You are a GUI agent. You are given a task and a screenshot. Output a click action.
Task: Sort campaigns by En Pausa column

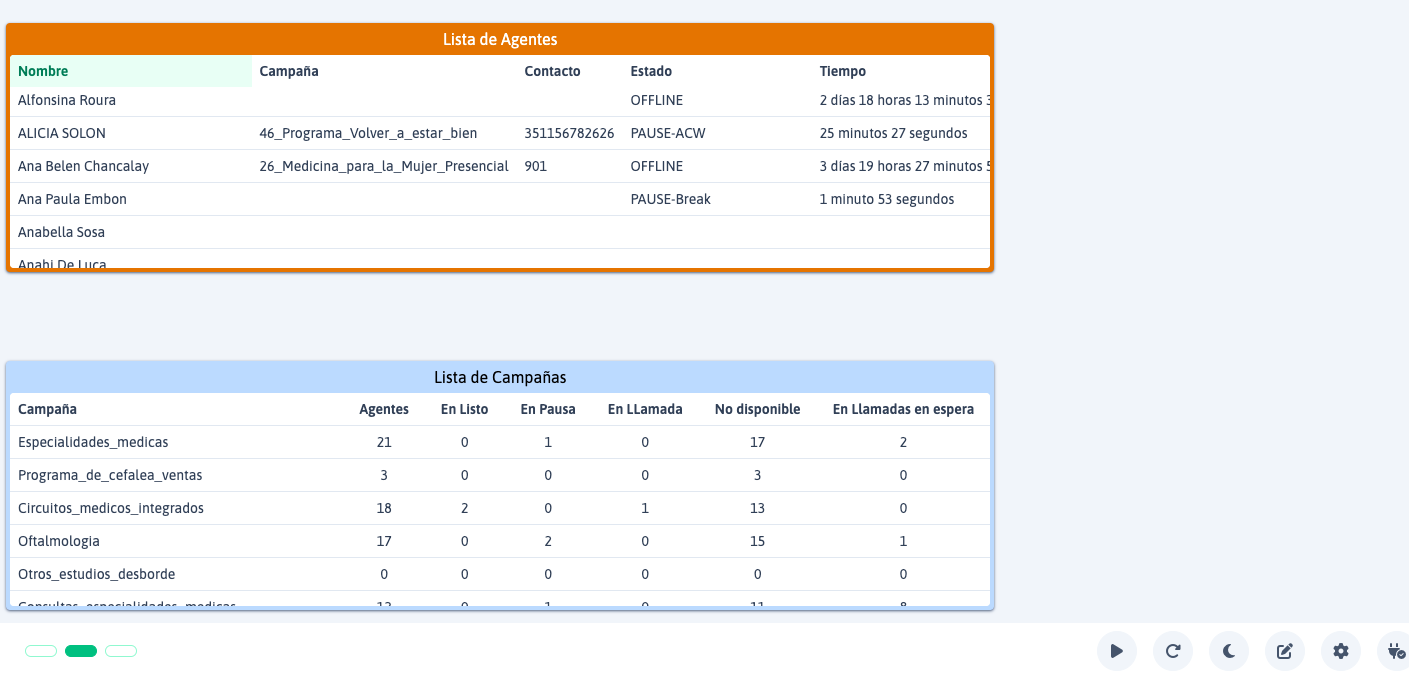click(548, 409)
